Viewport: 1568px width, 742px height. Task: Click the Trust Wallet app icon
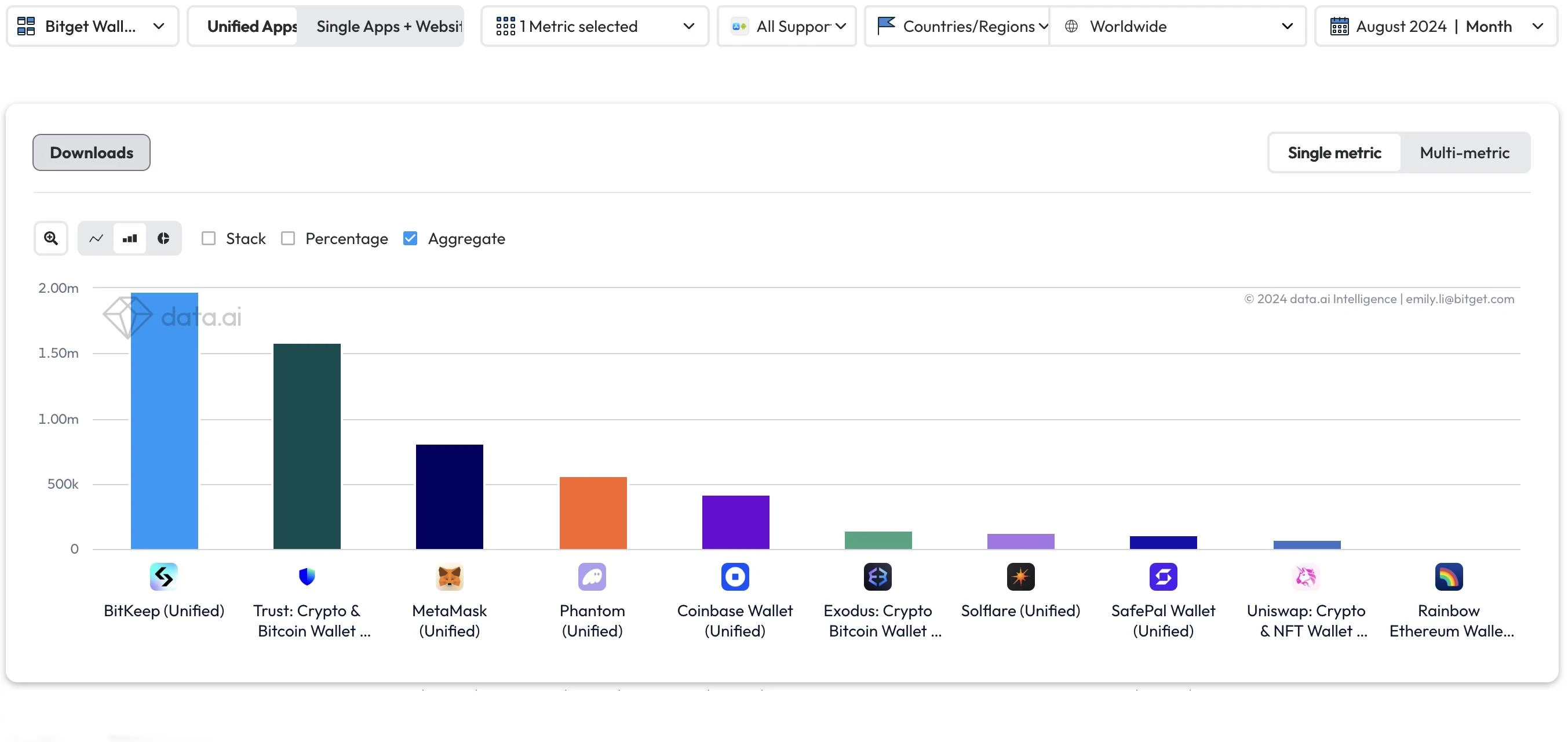click(x=307, y=576)
